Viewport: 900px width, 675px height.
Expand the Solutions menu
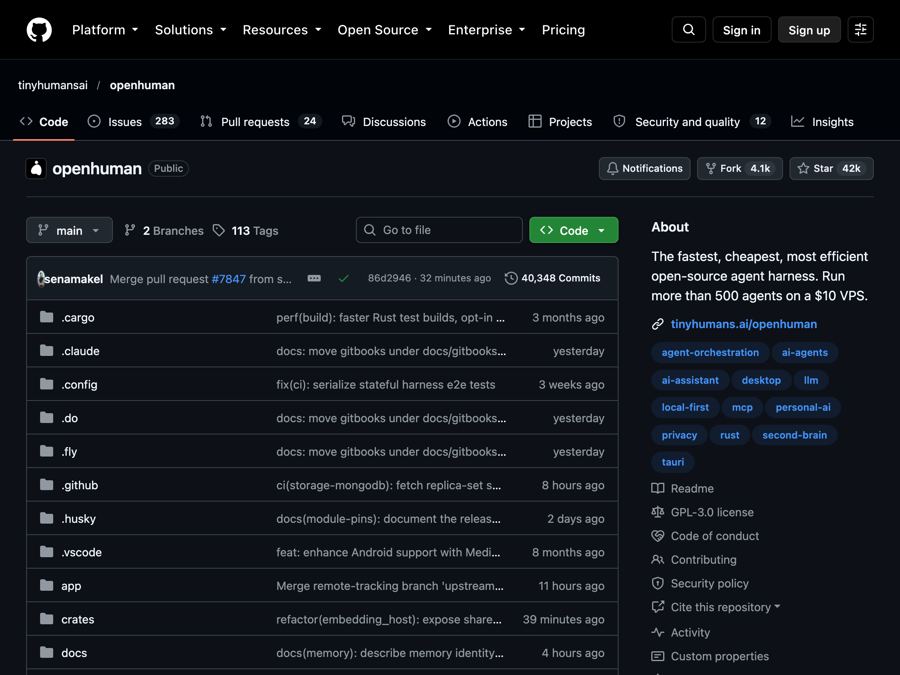point(190,30)
